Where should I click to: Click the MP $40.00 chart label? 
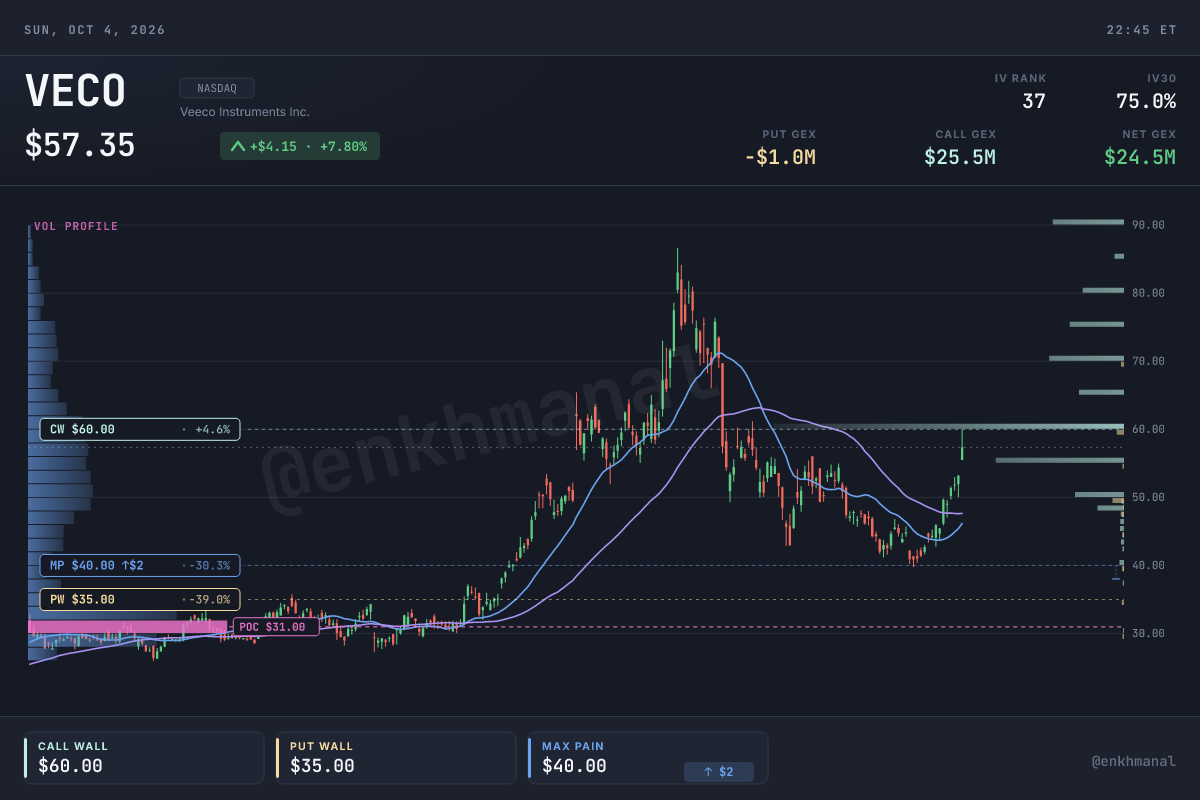pos(140,565)
